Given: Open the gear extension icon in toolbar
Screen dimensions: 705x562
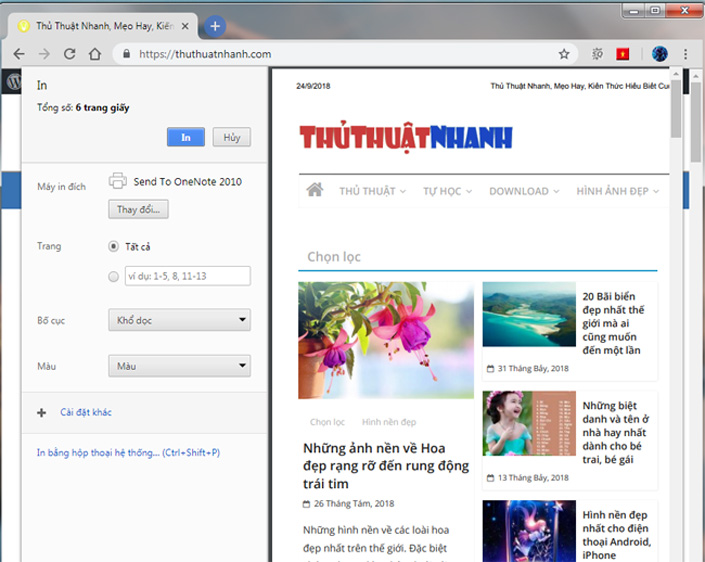Looking at the screenshot, I should click(597, 54).
